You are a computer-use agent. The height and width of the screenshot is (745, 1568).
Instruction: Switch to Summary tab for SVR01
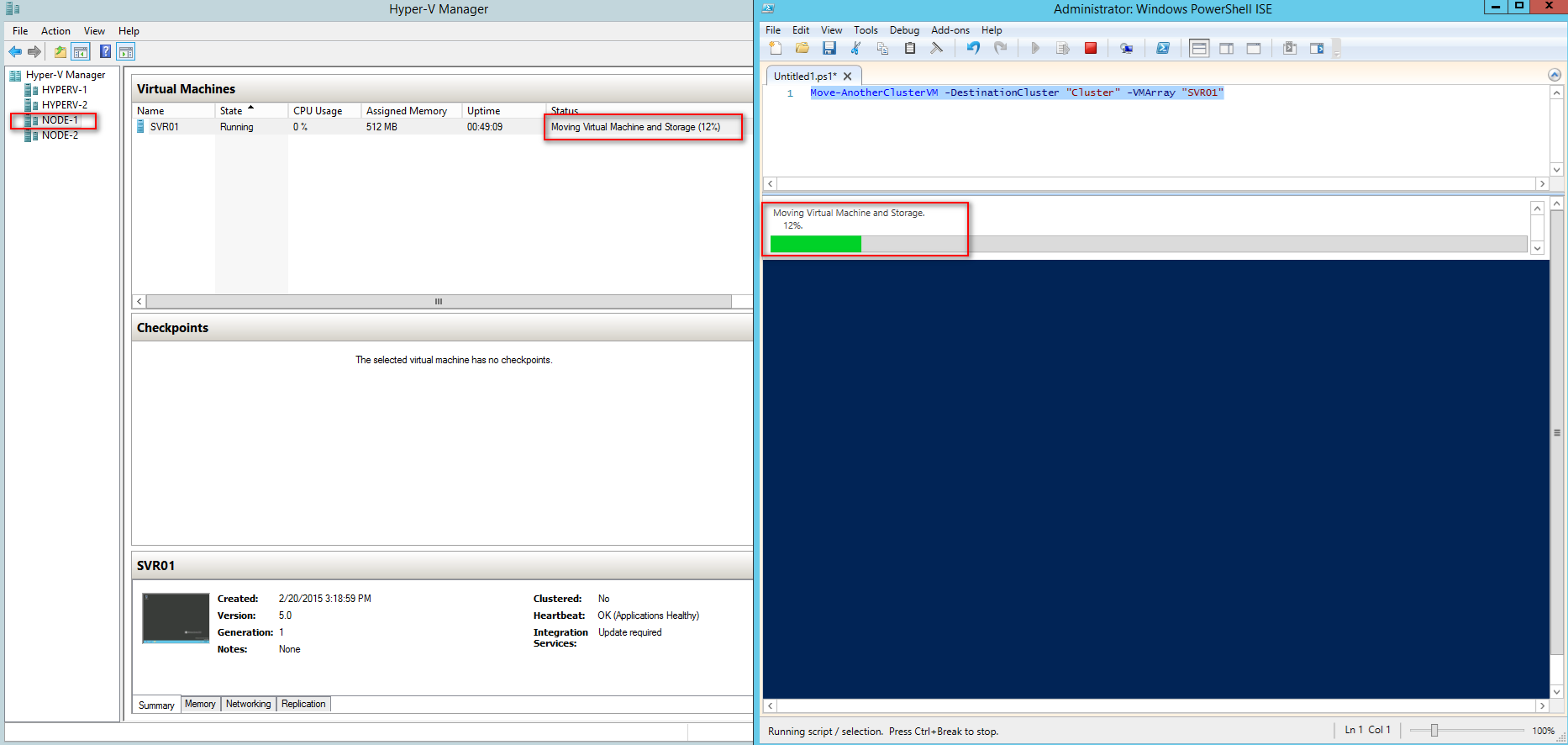pos(156,705)
